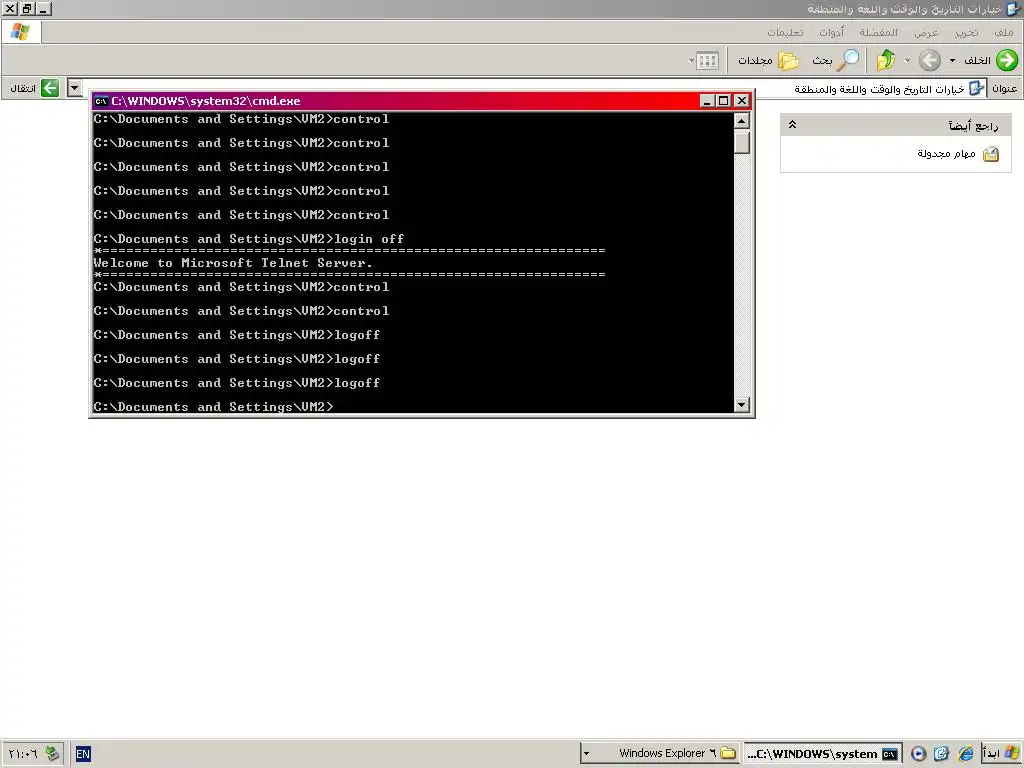The width and height of the screenshot is (1024, 768).
Task: Click the address bar control panel icon
Action: tap(976, 88)
